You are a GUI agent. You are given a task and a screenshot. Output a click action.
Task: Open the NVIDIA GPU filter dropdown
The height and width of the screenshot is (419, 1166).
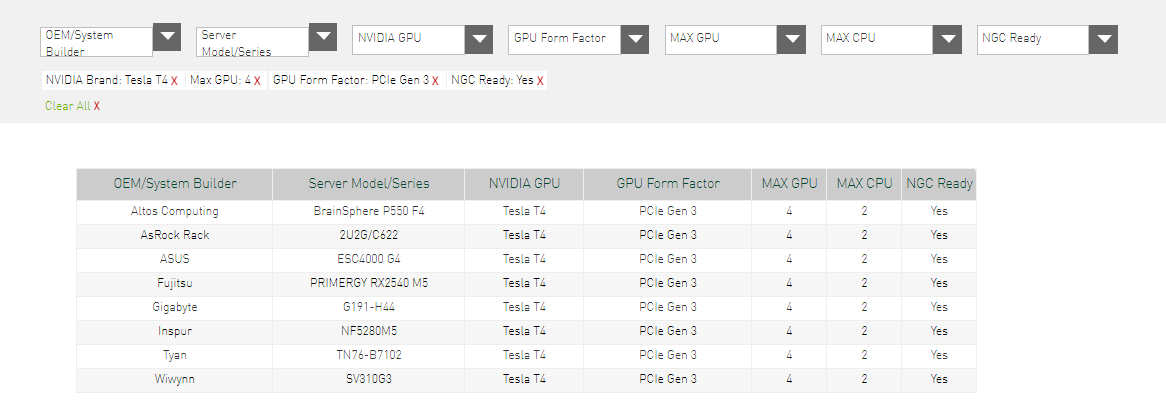422,39
